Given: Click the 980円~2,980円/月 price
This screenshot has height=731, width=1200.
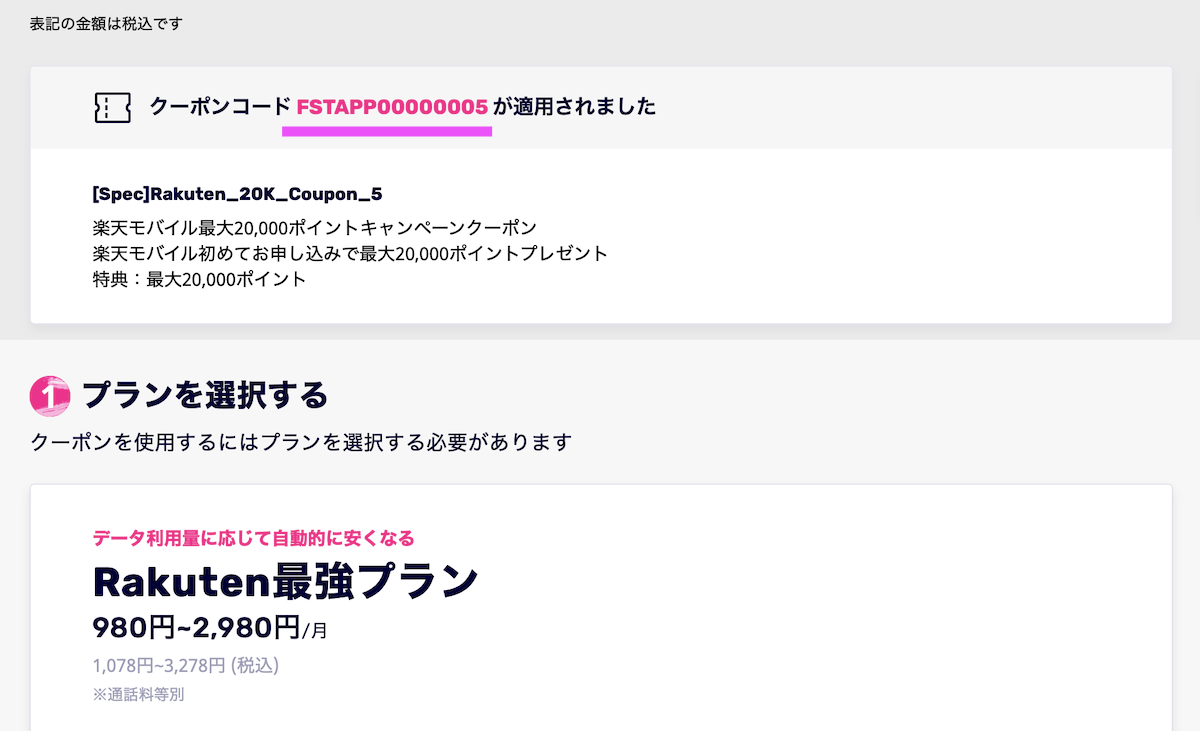Looking at the screenshot, I should [x=210, y=628].
